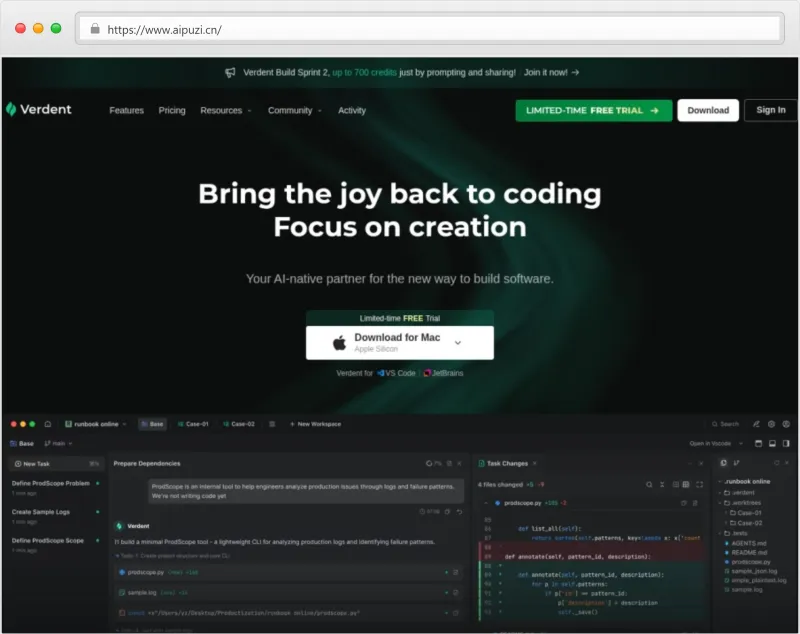Expand the Resources dropdown menu

pos(225,111)
